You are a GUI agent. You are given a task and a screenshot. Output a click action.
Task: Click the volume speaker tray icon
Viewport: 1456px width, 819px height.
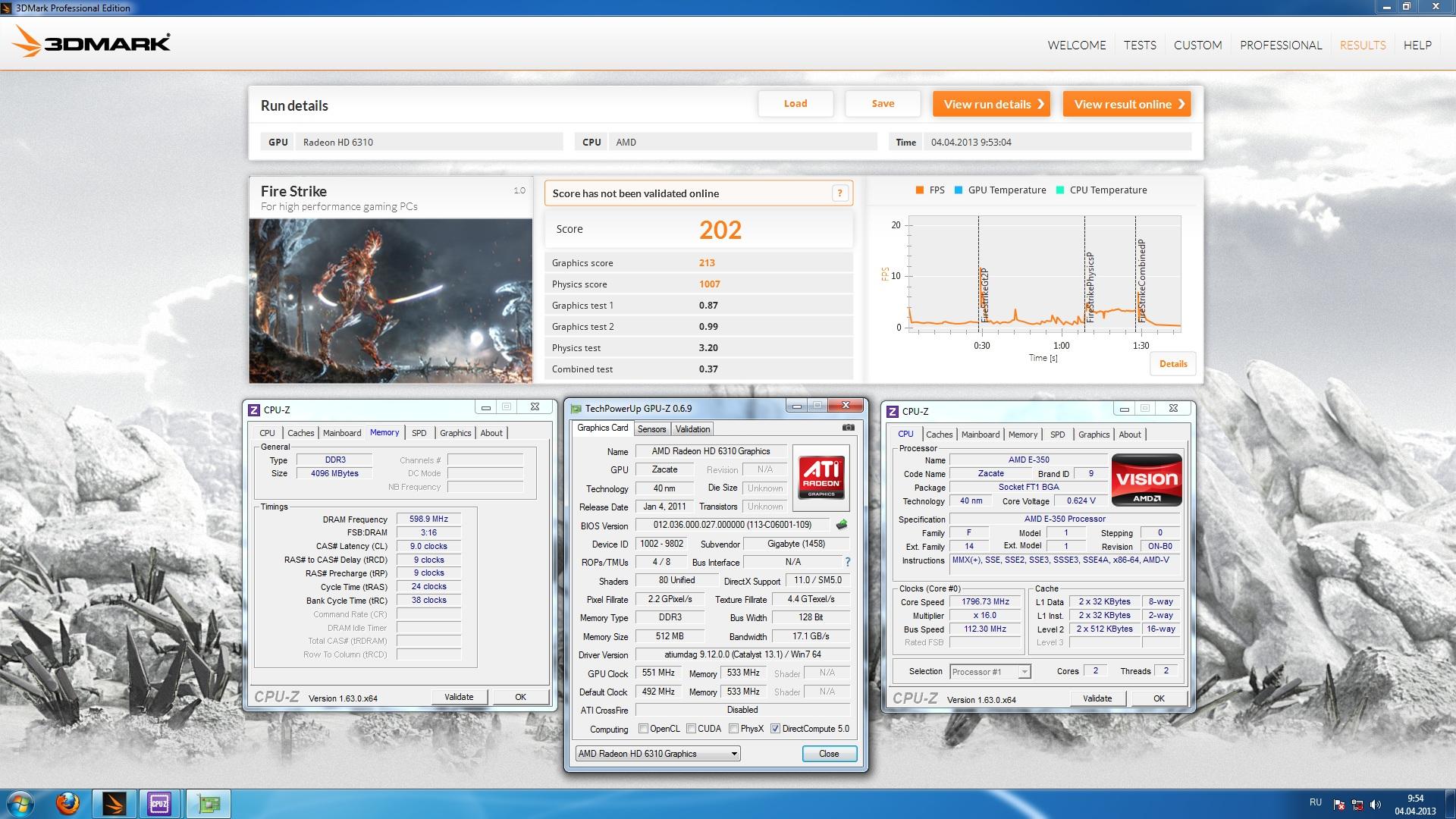click(1376, 804)
